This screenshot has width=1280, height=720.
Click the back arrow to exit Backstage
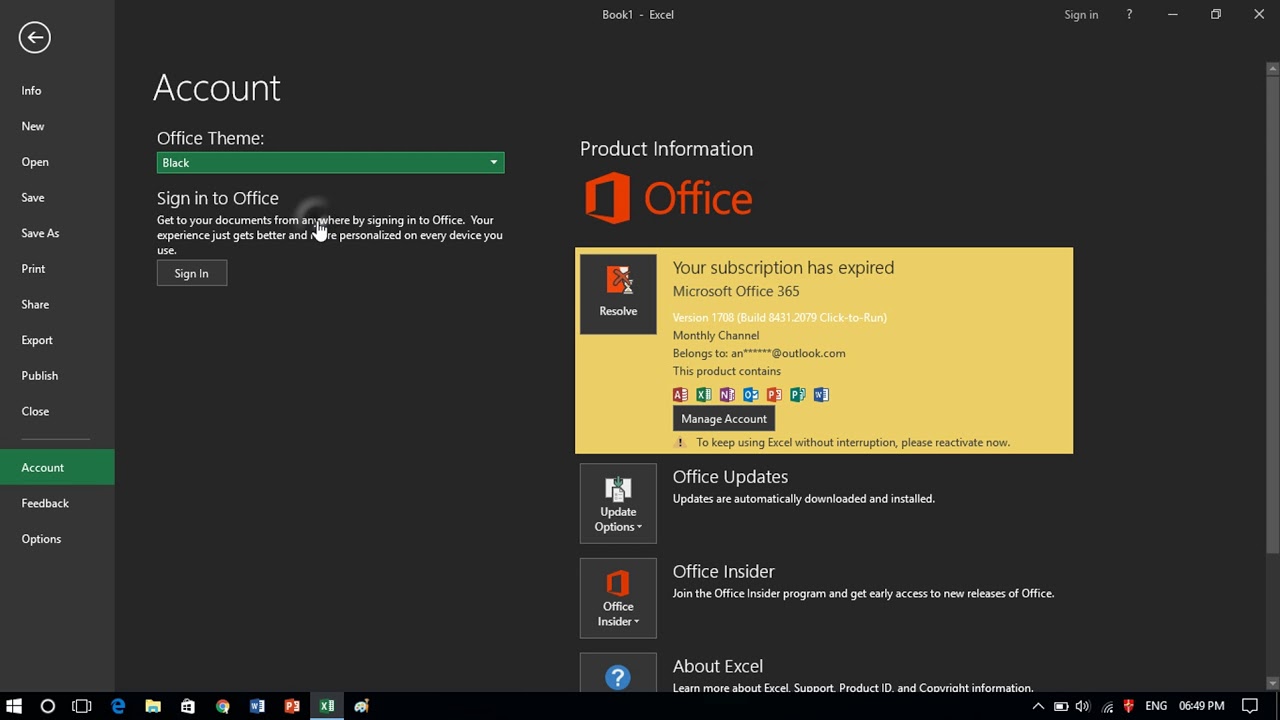[x=34, y=38]
